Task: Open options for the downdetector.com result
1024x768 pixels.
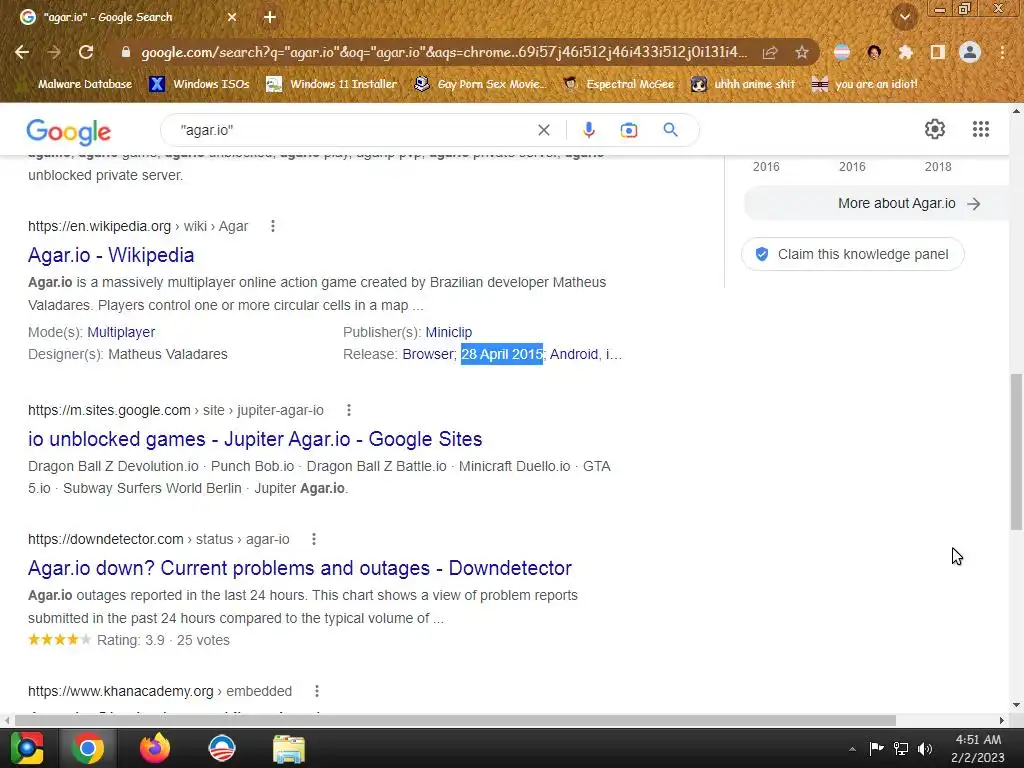Action: pos(314,539)
